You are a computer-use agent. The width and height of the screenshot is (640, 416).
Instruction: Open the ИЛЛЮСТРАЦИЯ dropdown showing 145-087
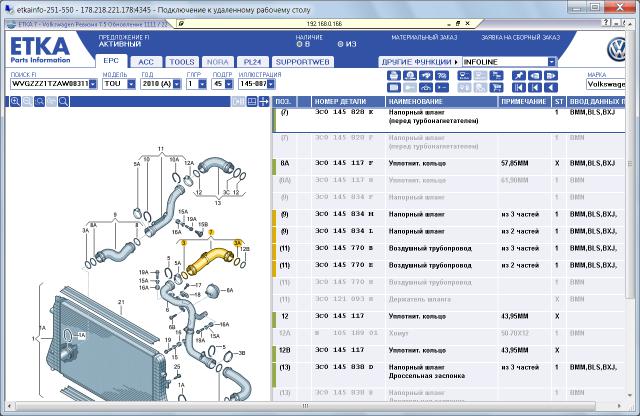(x=271, y=84)
